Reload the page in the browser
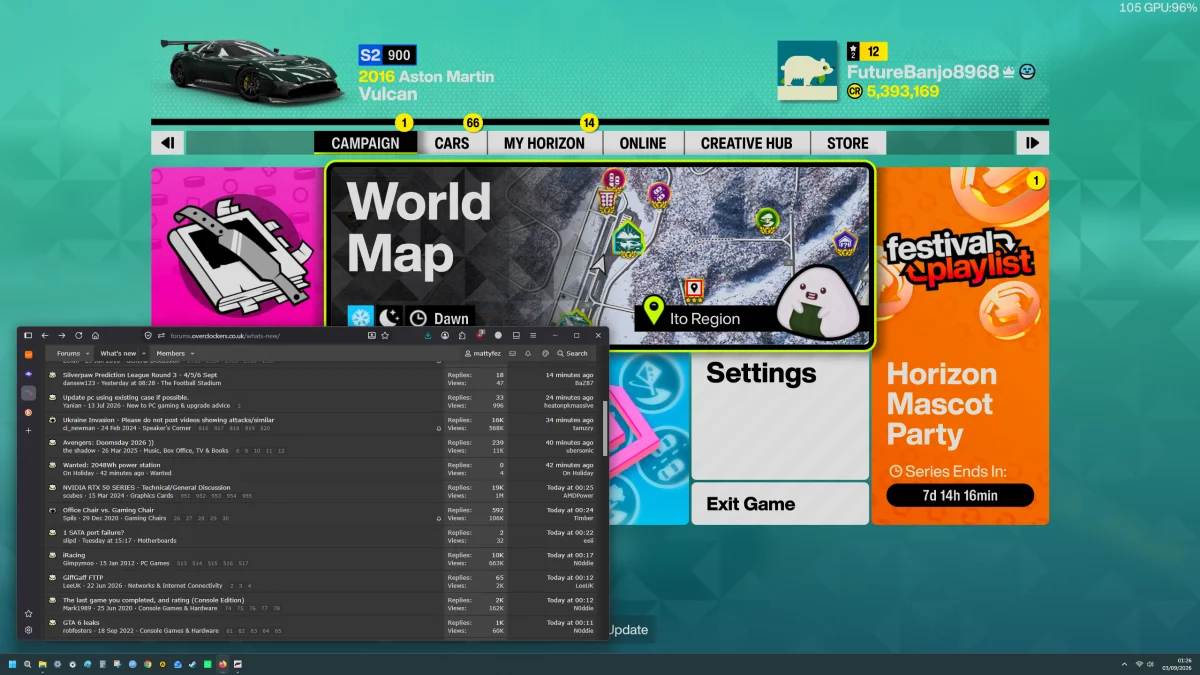 [78, 335]
